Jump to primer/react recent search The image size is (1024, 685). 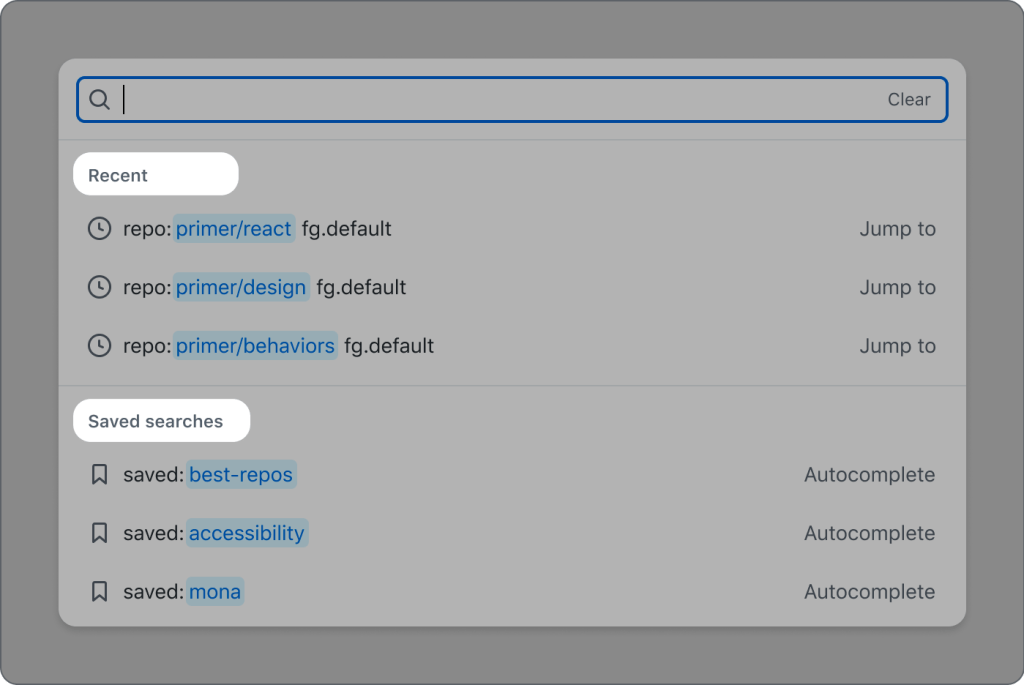pyautogui.click(x=897, y=229)
